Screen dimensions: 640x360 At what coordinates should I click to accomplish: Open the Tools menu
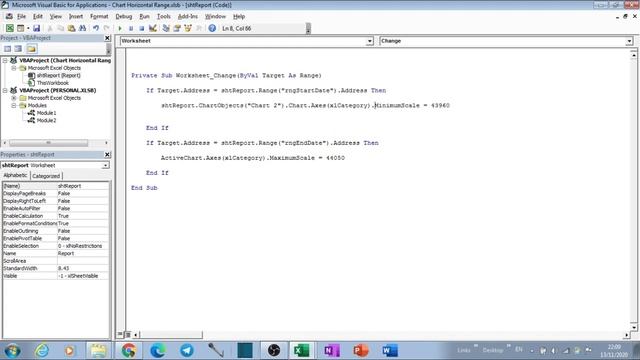pyautogui.click(x=164, y=16)
